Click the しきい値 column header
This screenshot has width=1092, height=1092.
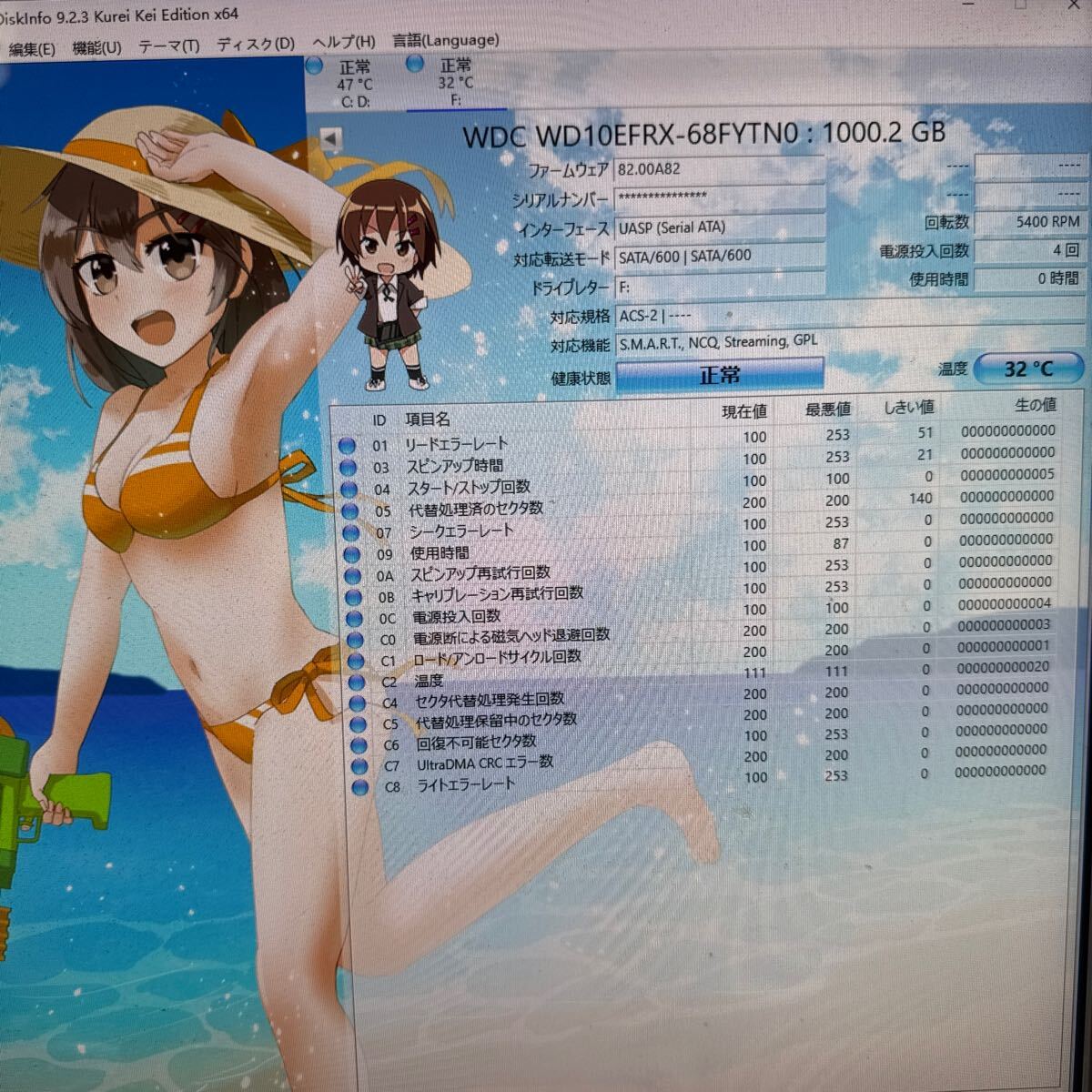point(908,408)
